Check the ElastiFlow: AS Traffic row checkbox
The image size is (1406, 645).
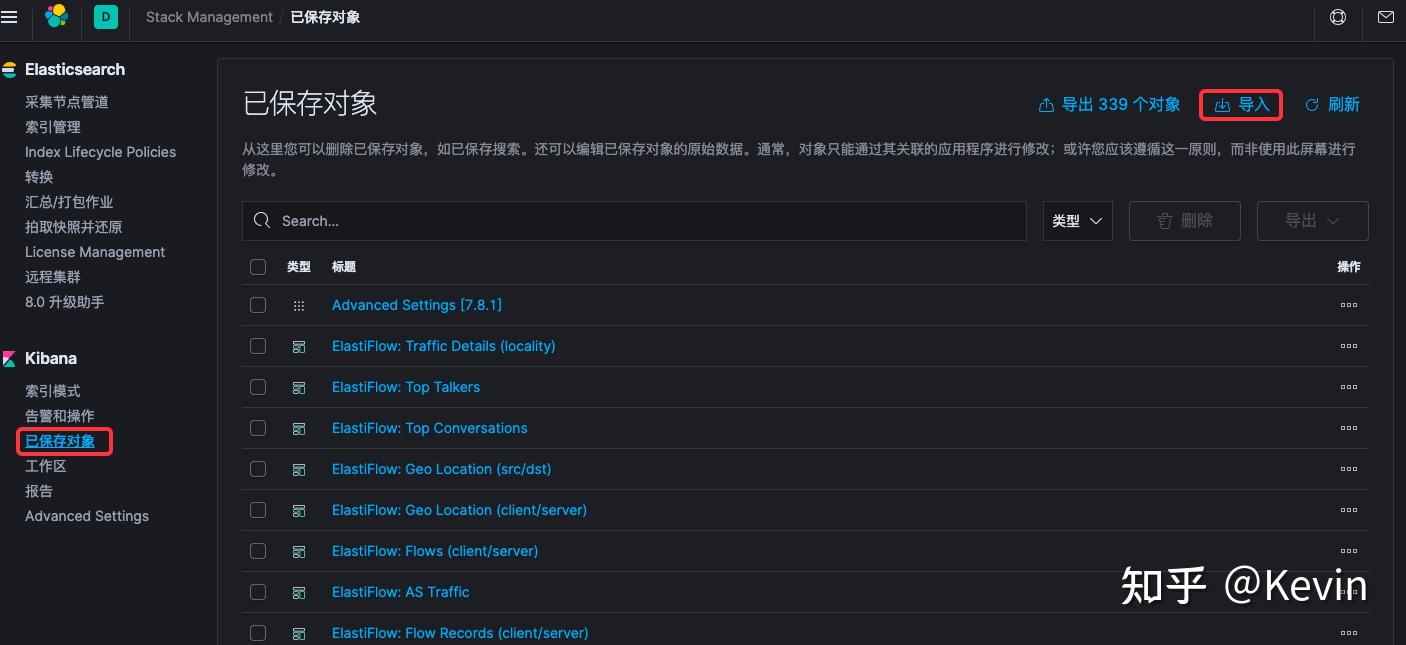[x=258, y=591]
